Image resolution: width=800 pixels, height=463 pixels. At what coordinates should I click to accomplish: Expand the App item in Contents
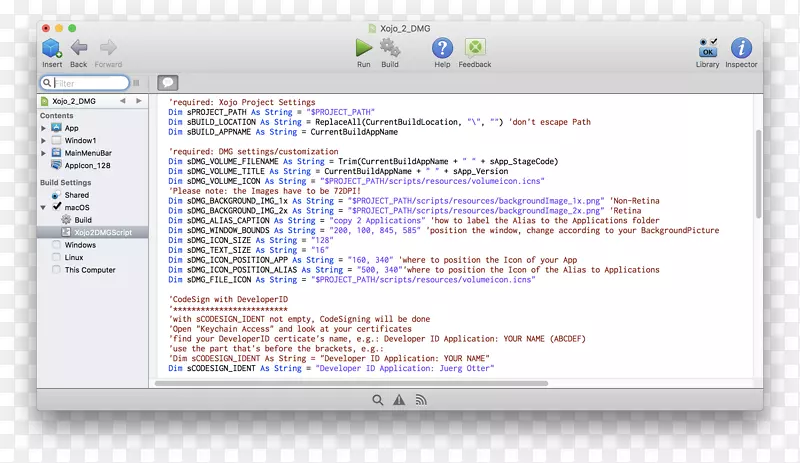click(x=44, y=128)
